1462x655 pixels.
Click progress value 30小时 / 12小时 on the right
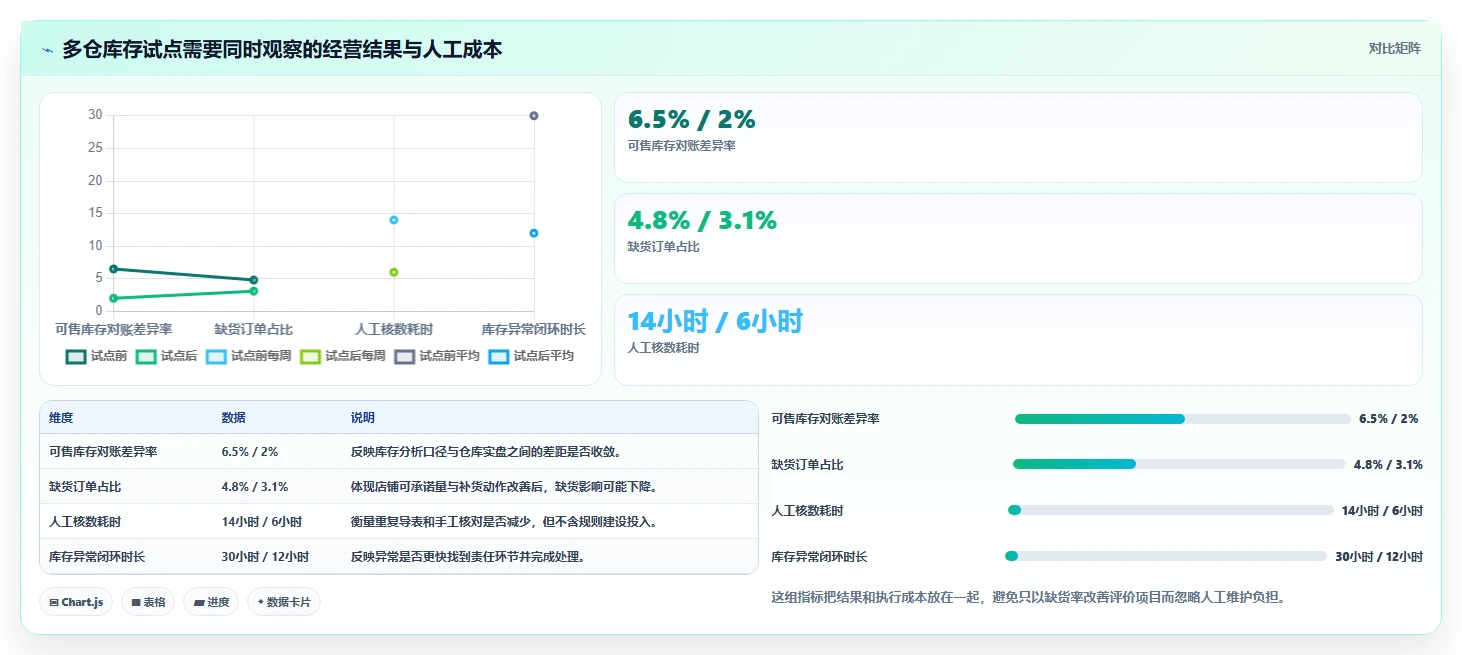click(x=1379, y=557)
